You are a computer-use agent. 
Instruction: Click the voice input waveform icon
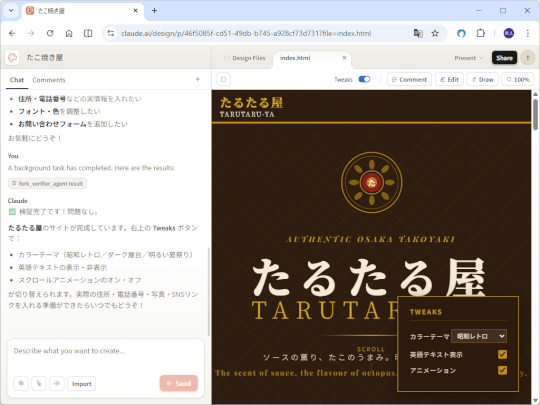click(57, 383)
